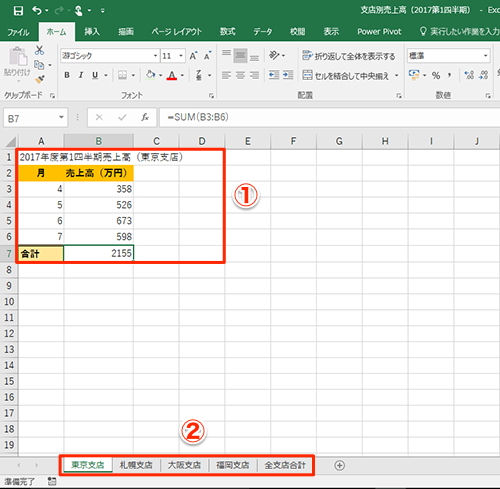Open the font color dropdown arrow

pos(182,75)
